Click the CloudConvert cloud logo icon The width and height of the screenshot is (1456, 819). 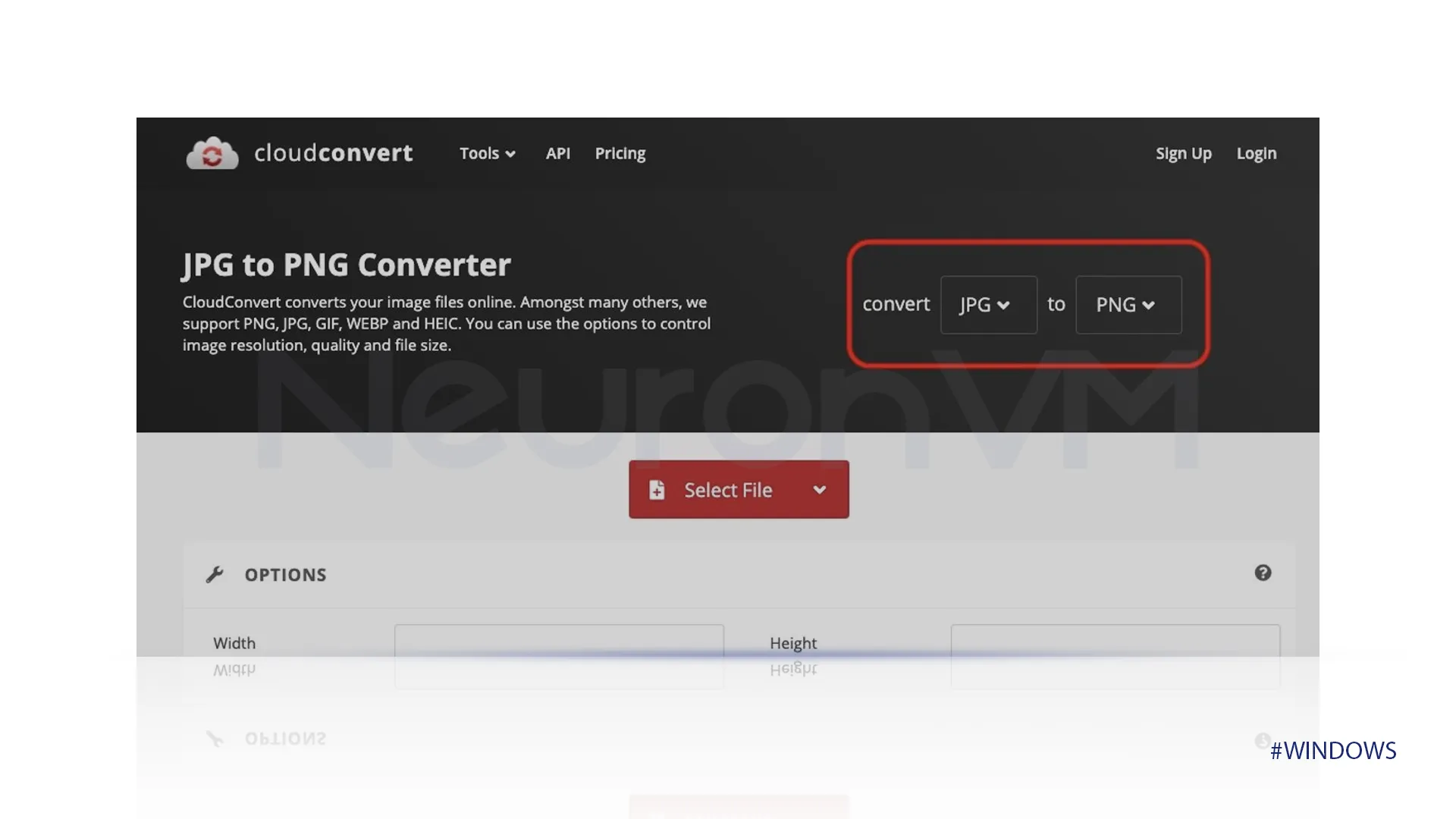(212, 153)
